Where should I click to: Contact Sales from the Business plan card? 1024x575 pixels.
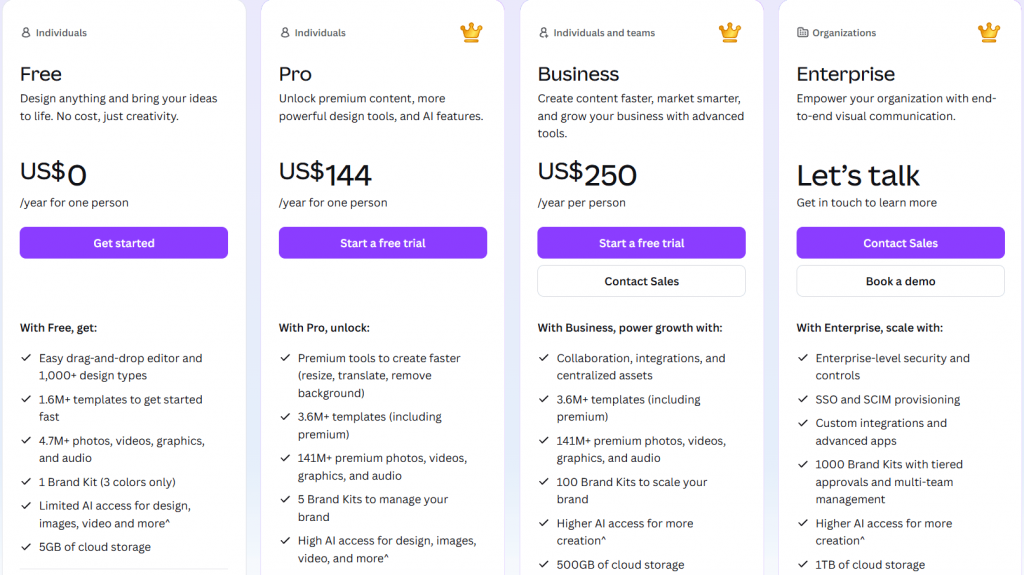click(641, 281)
